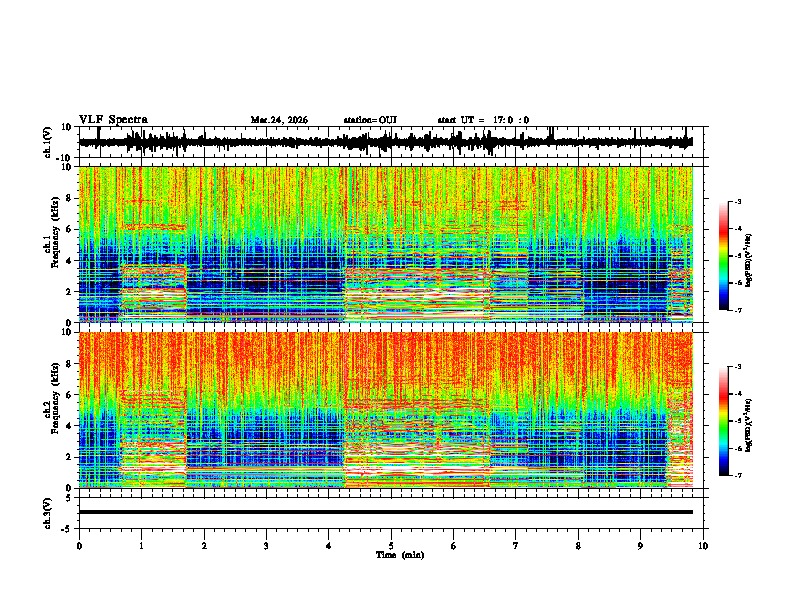This screenshot has height=612, width=792.
Task: Click ch.1 "Frequency (kHz)" axis label
Action: (x=54, y=233)
